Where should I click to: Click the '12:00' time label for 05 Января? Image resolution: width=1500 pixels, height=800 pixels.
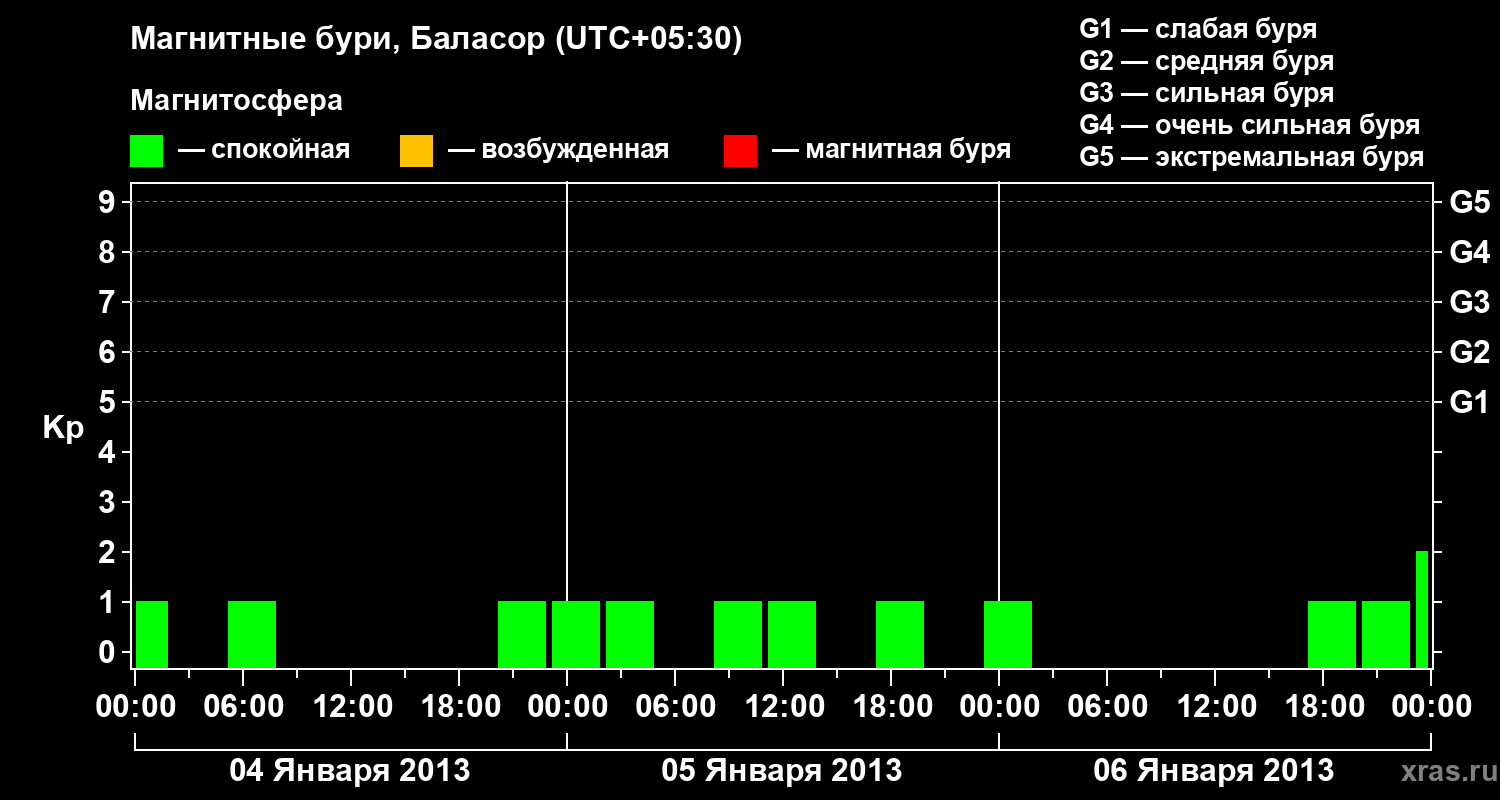click(783, 707)
